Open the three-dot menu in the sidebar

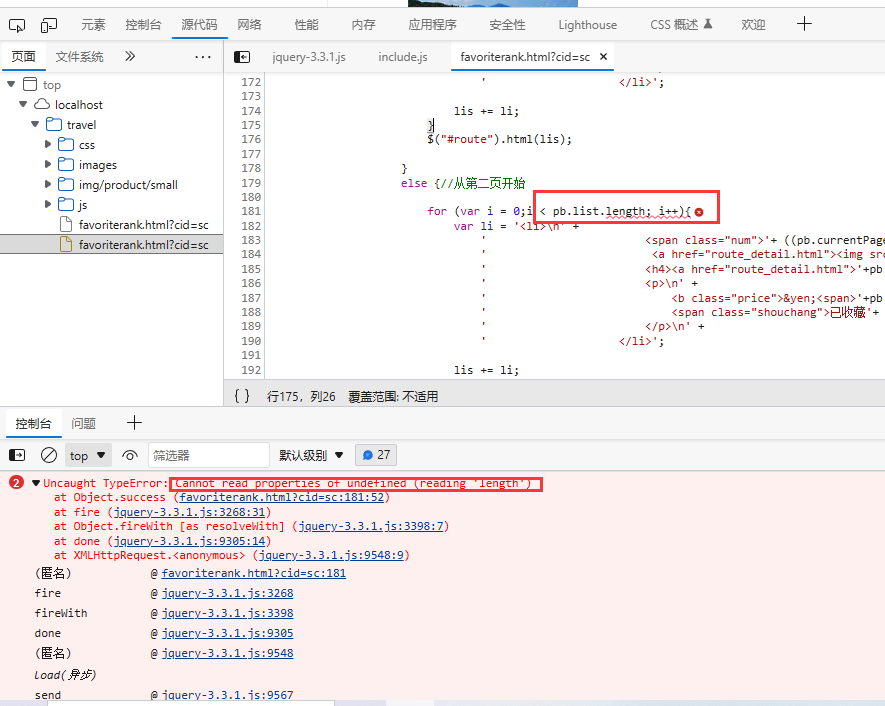203,57
